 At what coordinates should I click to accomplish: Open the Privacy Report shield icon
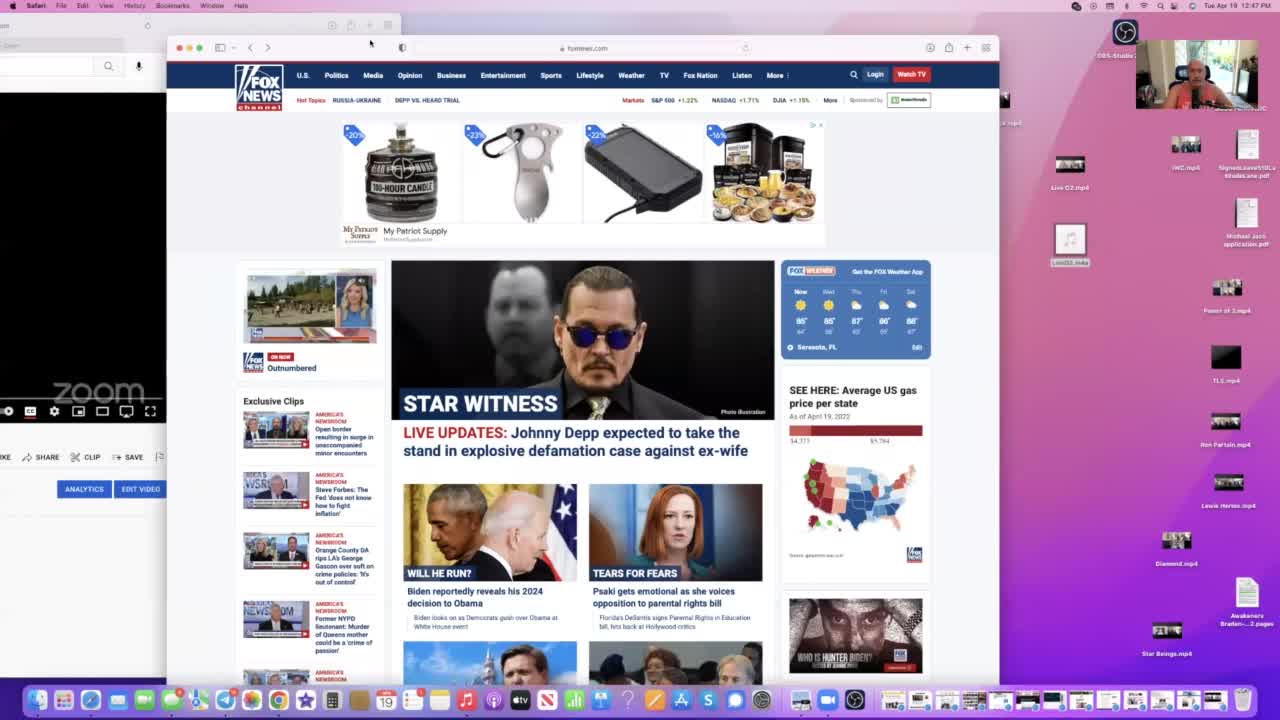click(402, 48)
